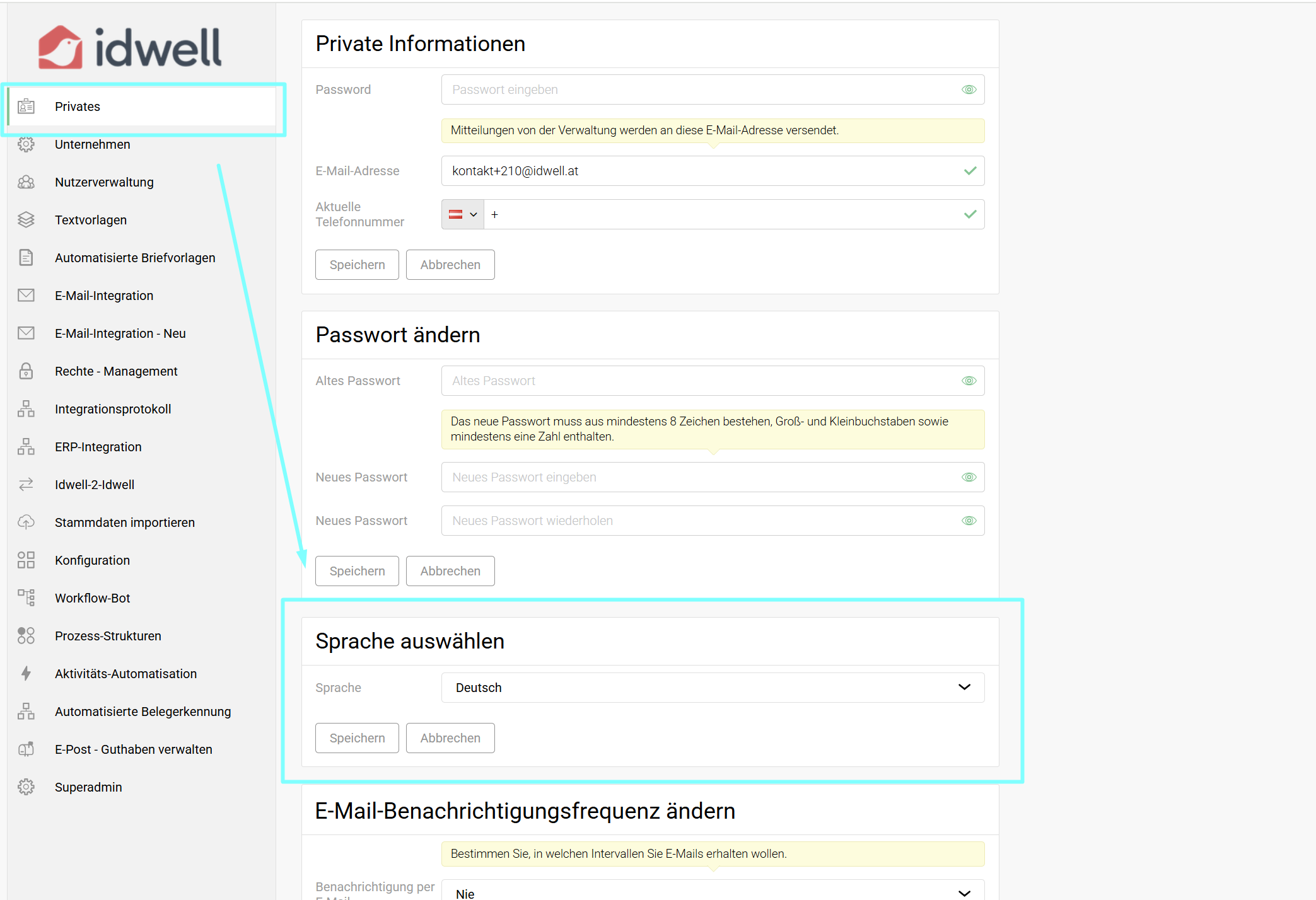Viewport: 1316px width, 900px height.
Task: Click the Rechte - Management lock icon
Action: pyautogui.click(x=26, y=371)
